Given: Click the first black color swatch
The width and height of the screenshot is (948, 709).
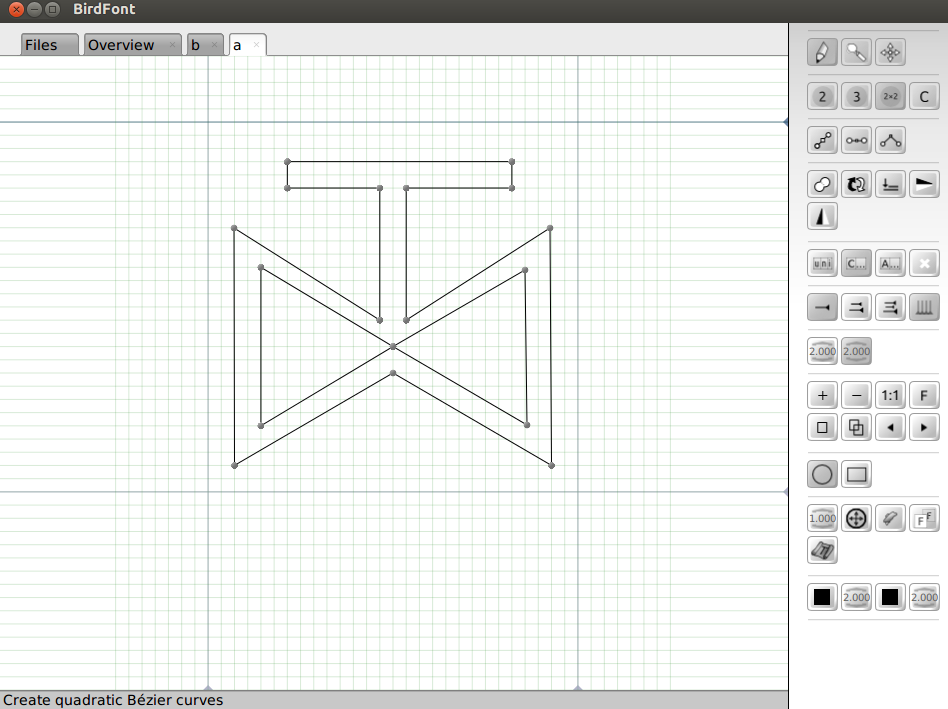Looking at the screenshot, I should (x=822, y=597).
